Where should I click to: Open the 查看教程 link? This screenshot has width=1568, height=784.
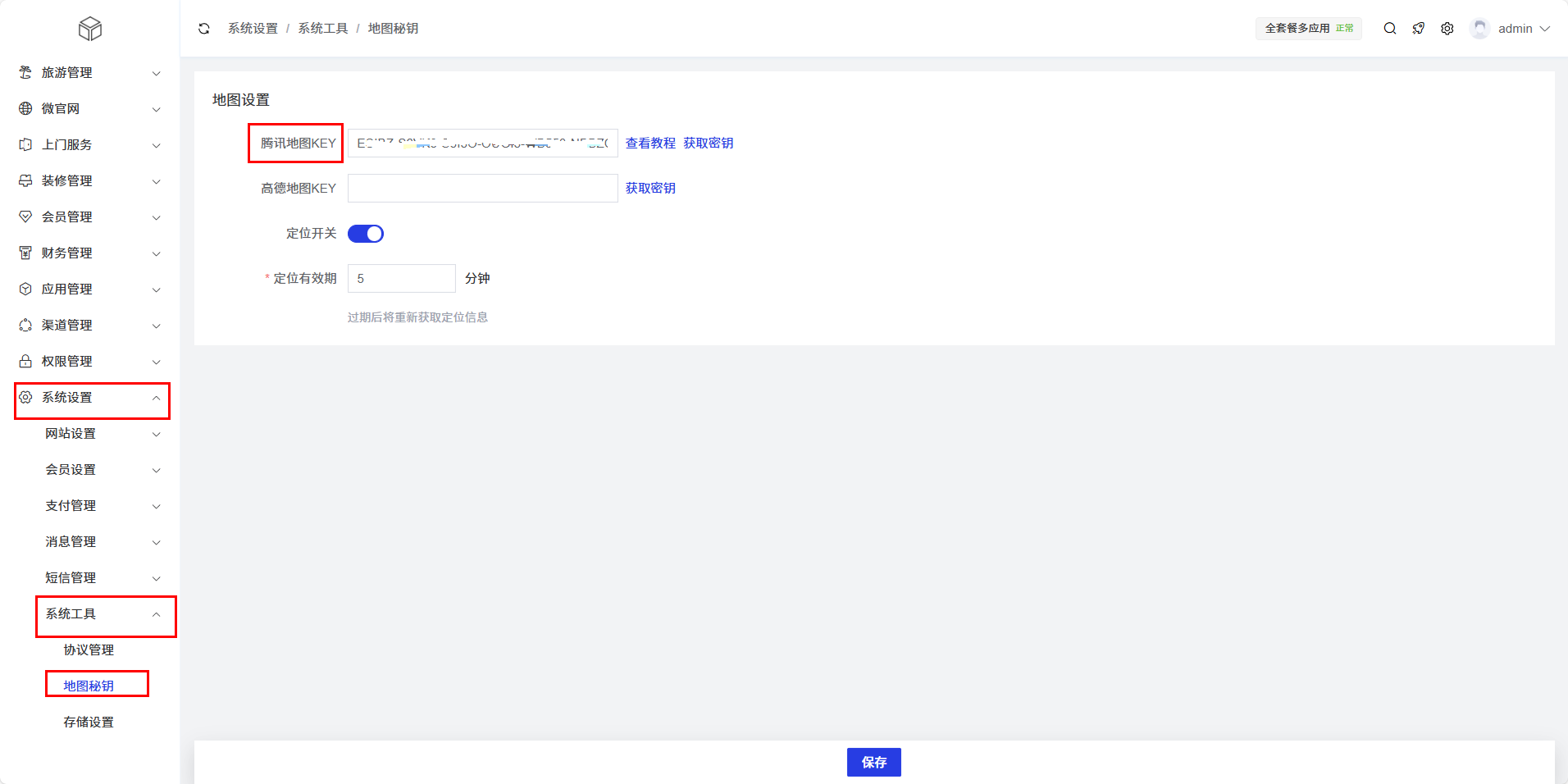[x=650, y=144]
